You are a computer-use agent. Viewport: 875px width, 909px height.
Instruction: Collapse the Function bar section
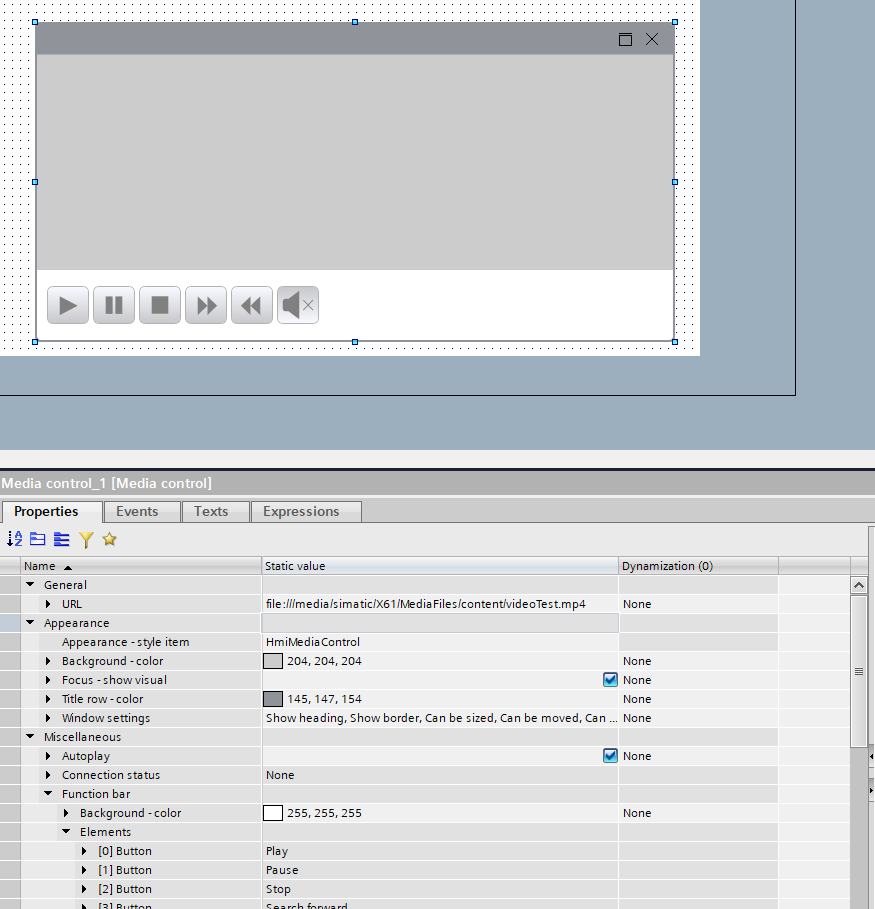48,794
